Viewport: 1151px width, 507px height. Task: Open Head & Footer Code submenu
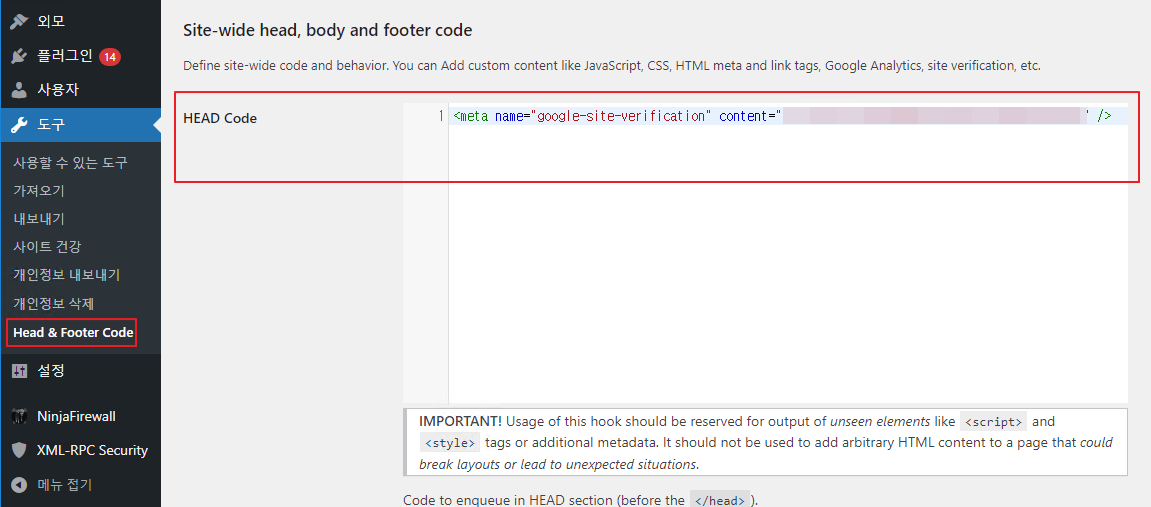(73, 332)
